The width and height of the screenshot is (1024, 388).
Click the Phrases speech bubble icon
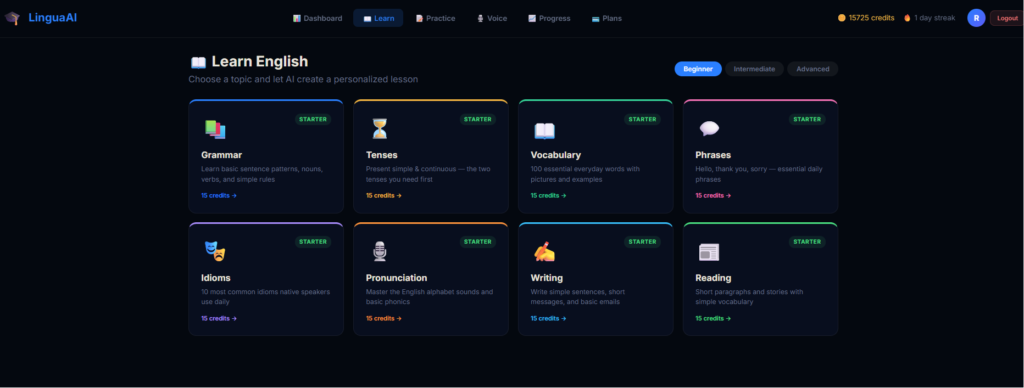[x=709, y=128]
